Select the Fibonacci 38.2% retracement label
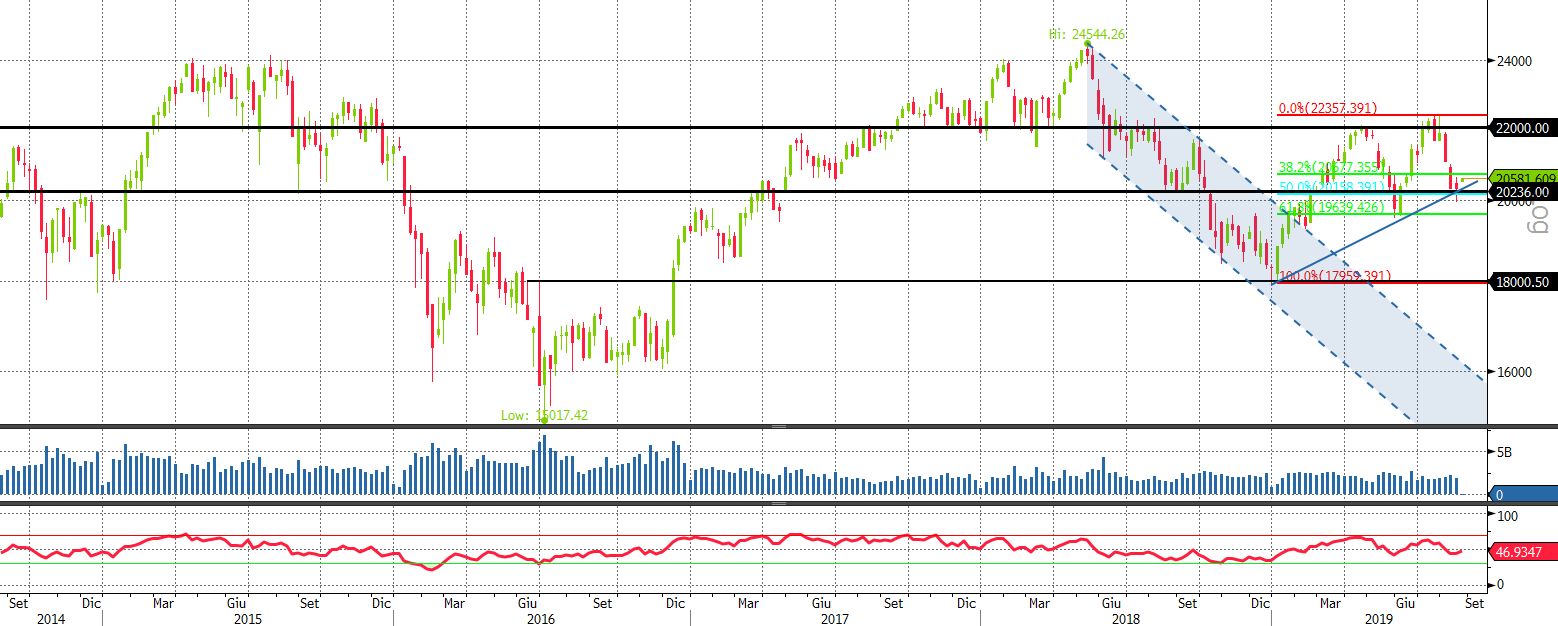This screenshot has width=1558, height=626. (x=1332, y=168)
